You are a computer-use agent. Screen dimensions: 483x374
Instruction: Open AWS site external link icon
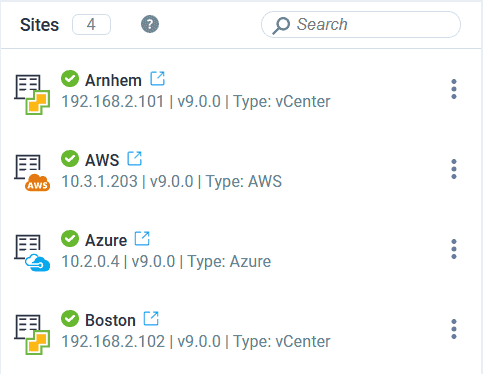click(x=135, y=159)
